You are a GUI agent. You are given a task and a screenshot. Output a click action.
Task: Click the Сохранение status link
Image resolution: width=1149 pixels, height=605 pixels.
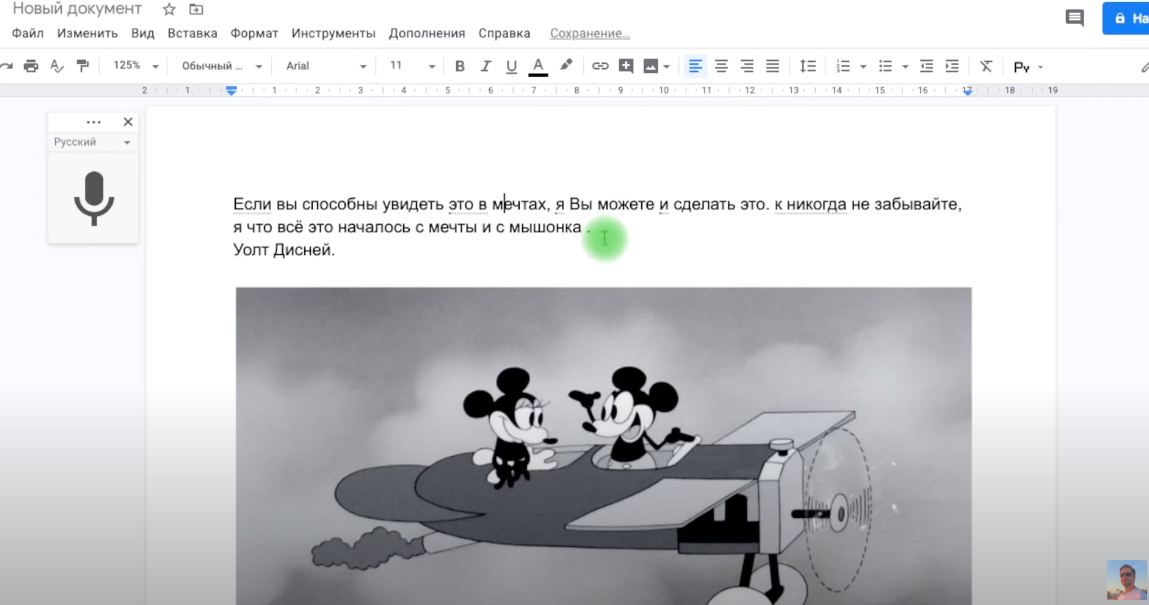pos(590,34)
